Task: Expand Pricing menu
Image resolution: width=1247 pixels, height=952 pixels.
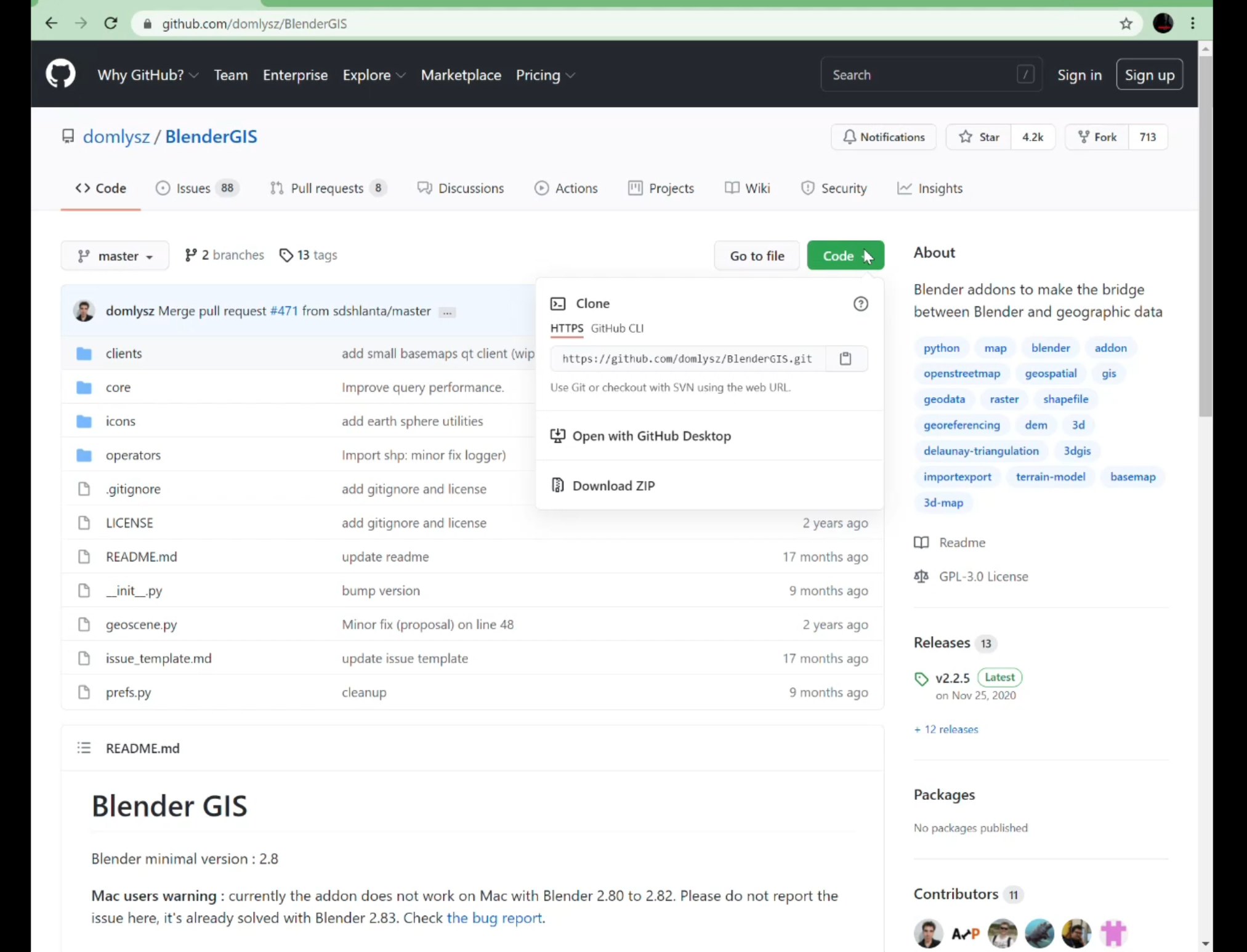Action: [x=545, y=75]
